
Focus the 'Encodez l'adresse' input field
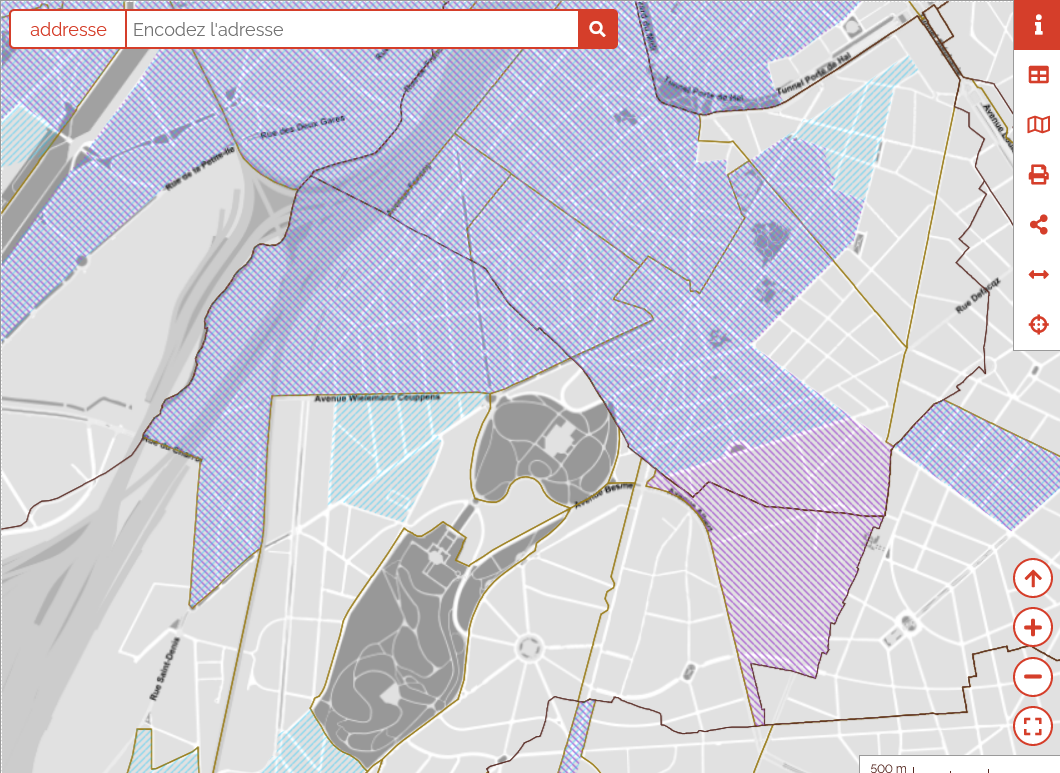pos(352,30)
